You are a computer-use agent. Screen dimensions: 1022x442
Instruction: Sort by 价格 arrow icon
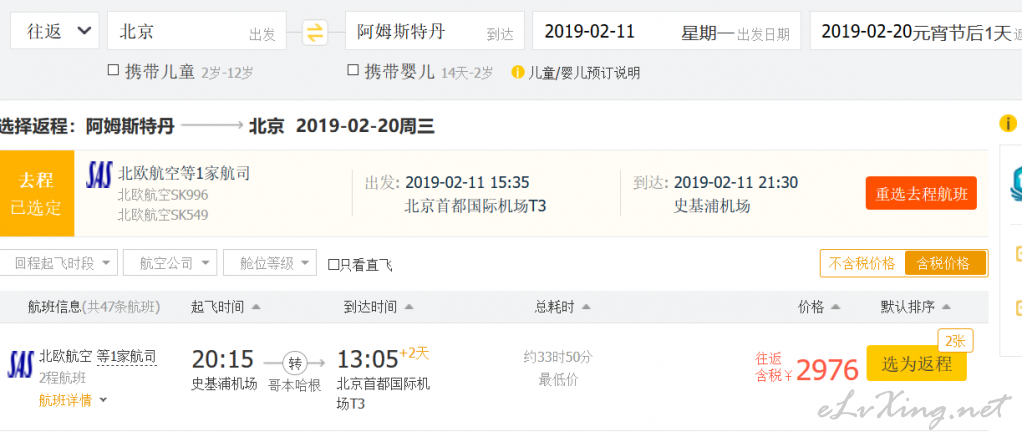coord(835,307)
